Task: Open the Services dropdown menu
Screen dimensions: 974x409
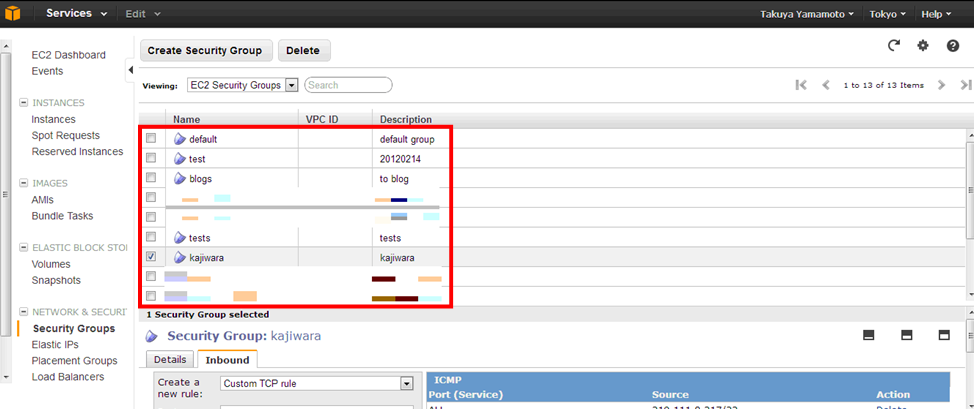Action: (x=76, y=14)
